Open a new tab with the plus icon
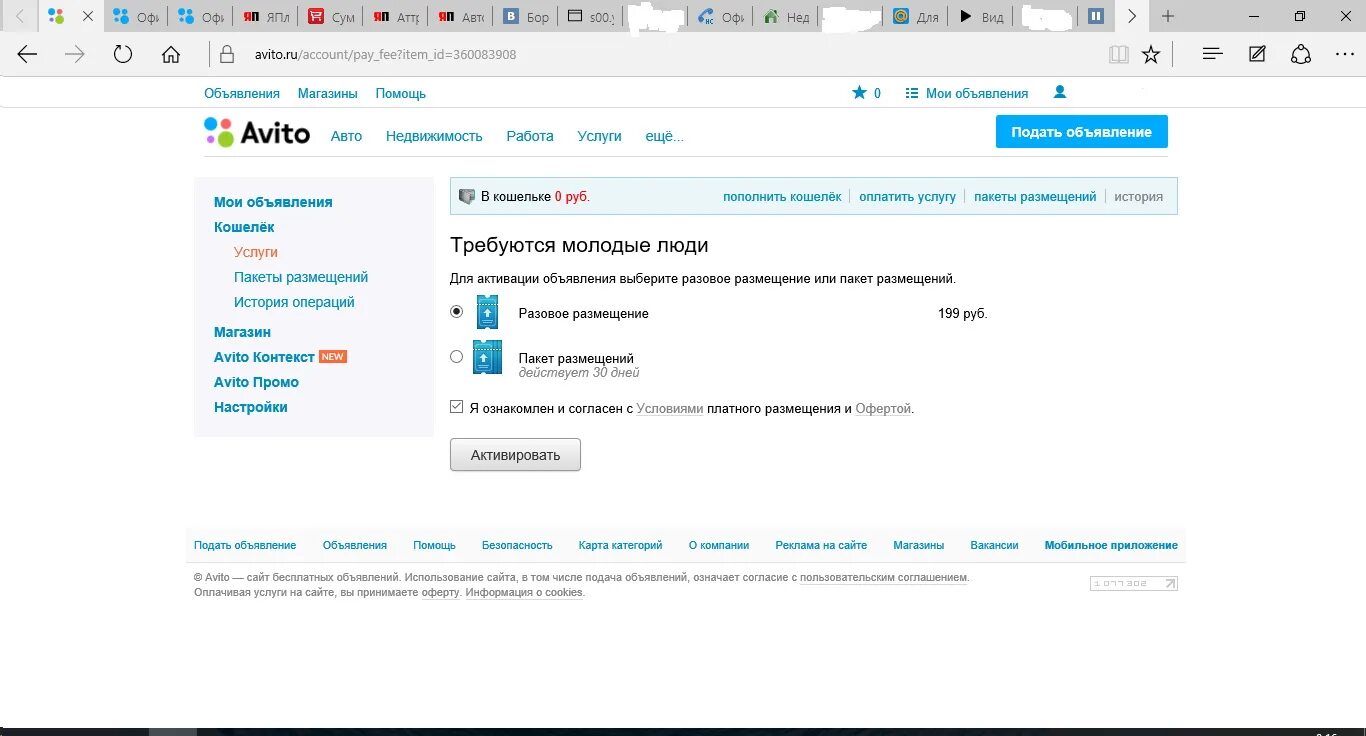The width and height of the screenshot is (1366, 736). pyautogui.click(x=1168, y=16)
